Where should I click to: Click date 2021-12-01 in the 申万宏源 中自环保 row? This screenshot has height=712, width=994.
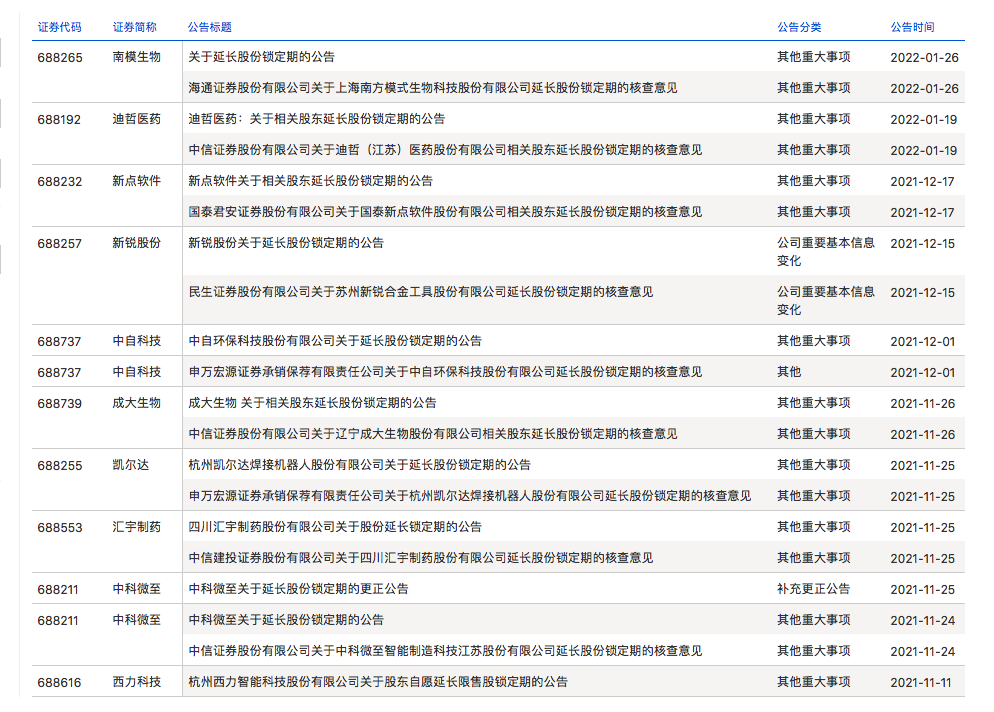922,373
